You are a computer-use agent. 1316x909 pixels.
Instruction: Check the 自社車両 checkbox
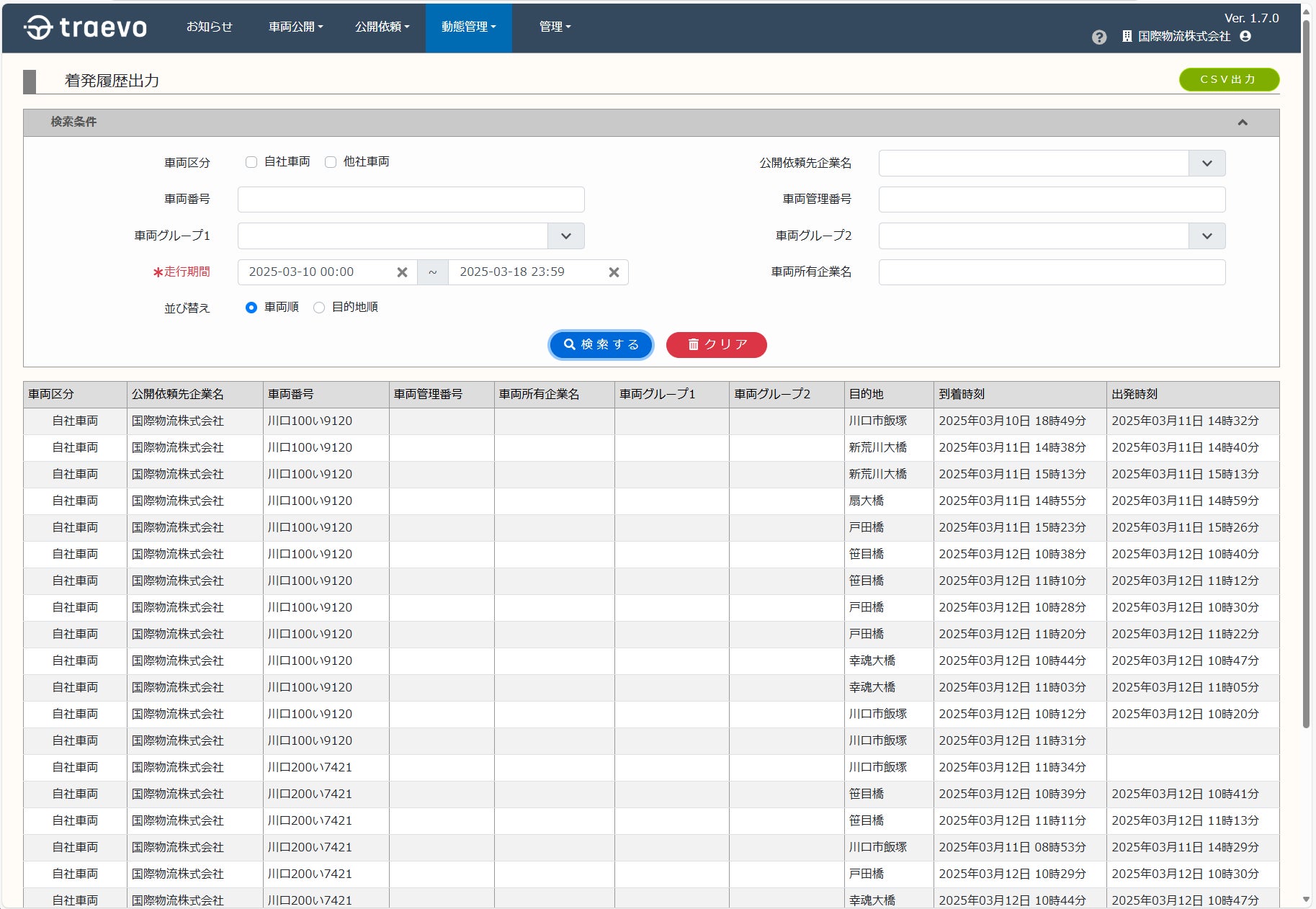[251, 162]
